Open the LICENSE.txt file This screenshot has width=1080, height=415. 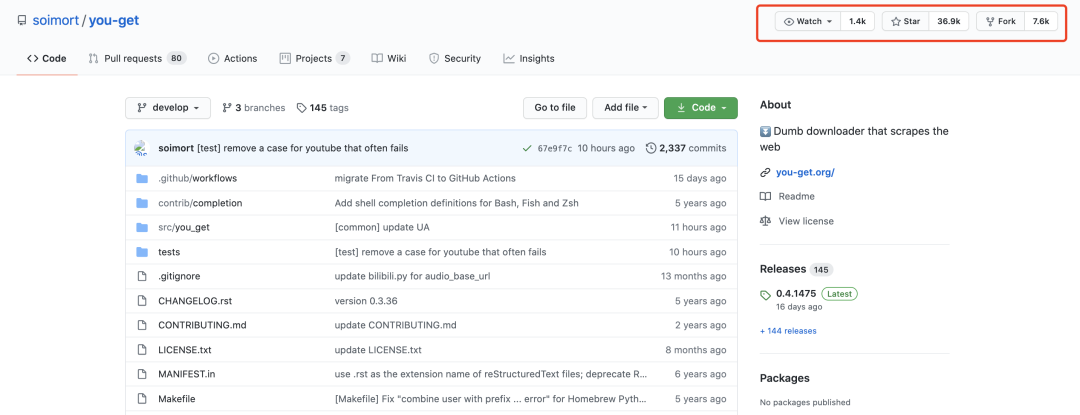click(x=185, y=350)
